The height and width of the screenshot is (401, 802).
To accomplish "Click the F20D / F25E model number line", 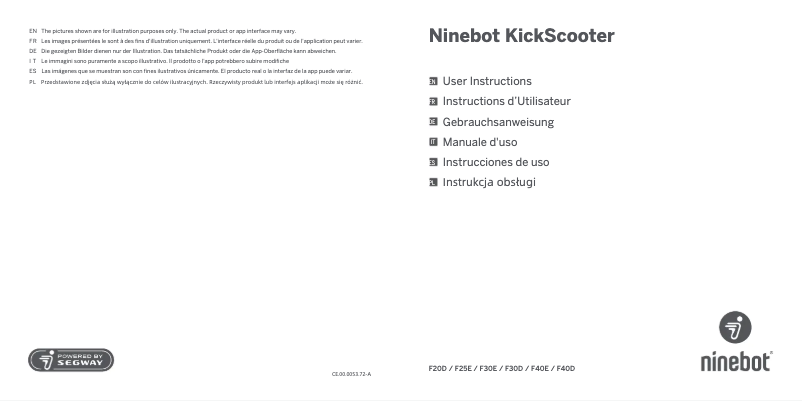I will point(501,369).
